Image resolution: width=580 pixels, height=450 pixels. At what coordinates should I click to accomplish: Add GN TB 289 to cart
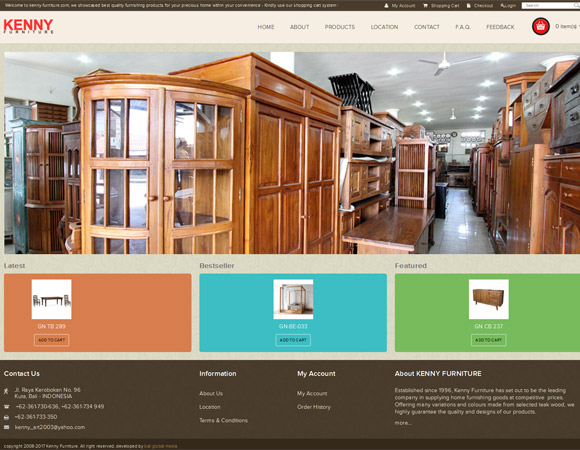[x=51, y=340]
